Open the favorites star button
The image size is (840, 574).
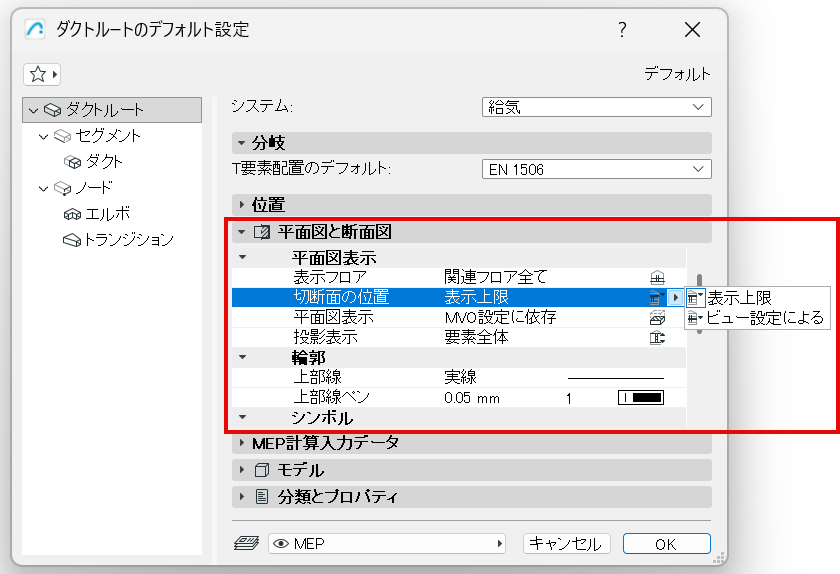pyautogui.click(x=42, y=74)
